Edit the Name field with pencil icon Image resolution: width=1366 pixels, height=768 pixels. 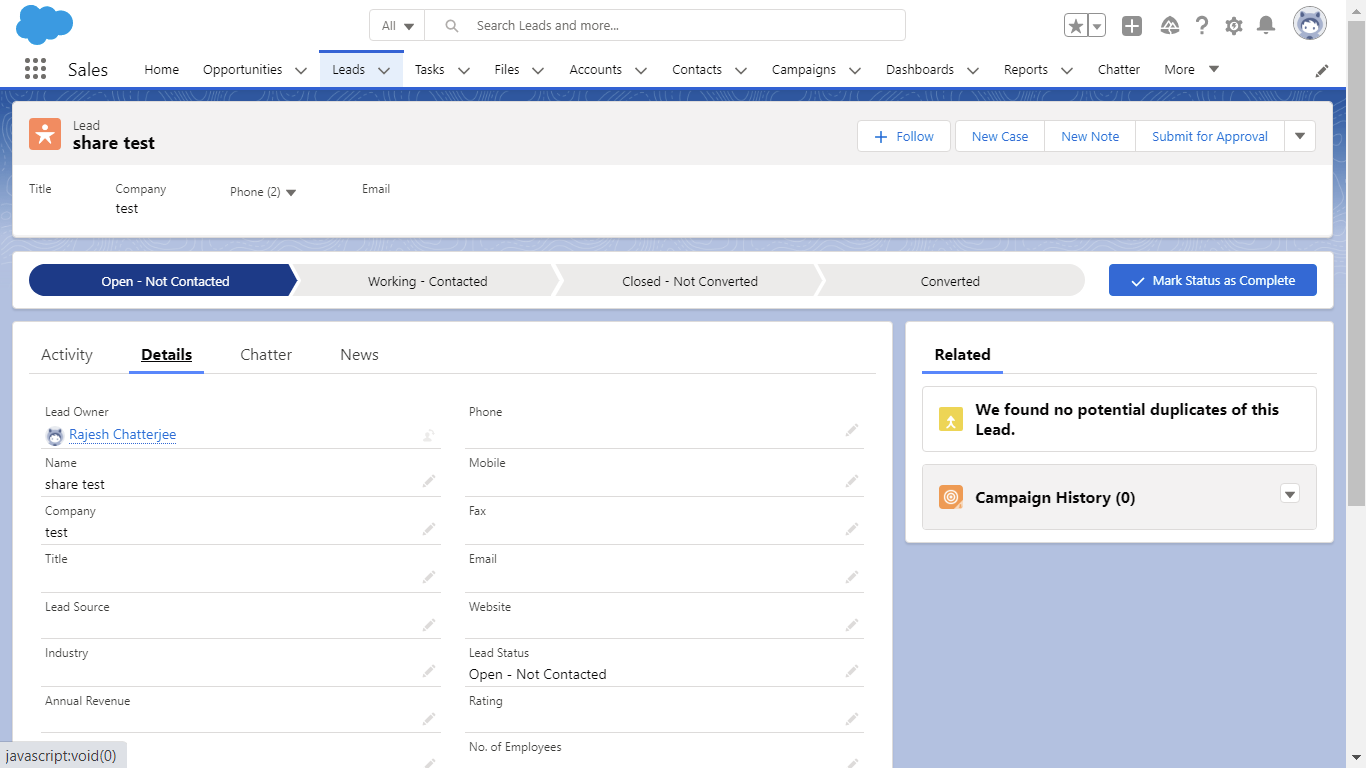(x=428, y=481)
